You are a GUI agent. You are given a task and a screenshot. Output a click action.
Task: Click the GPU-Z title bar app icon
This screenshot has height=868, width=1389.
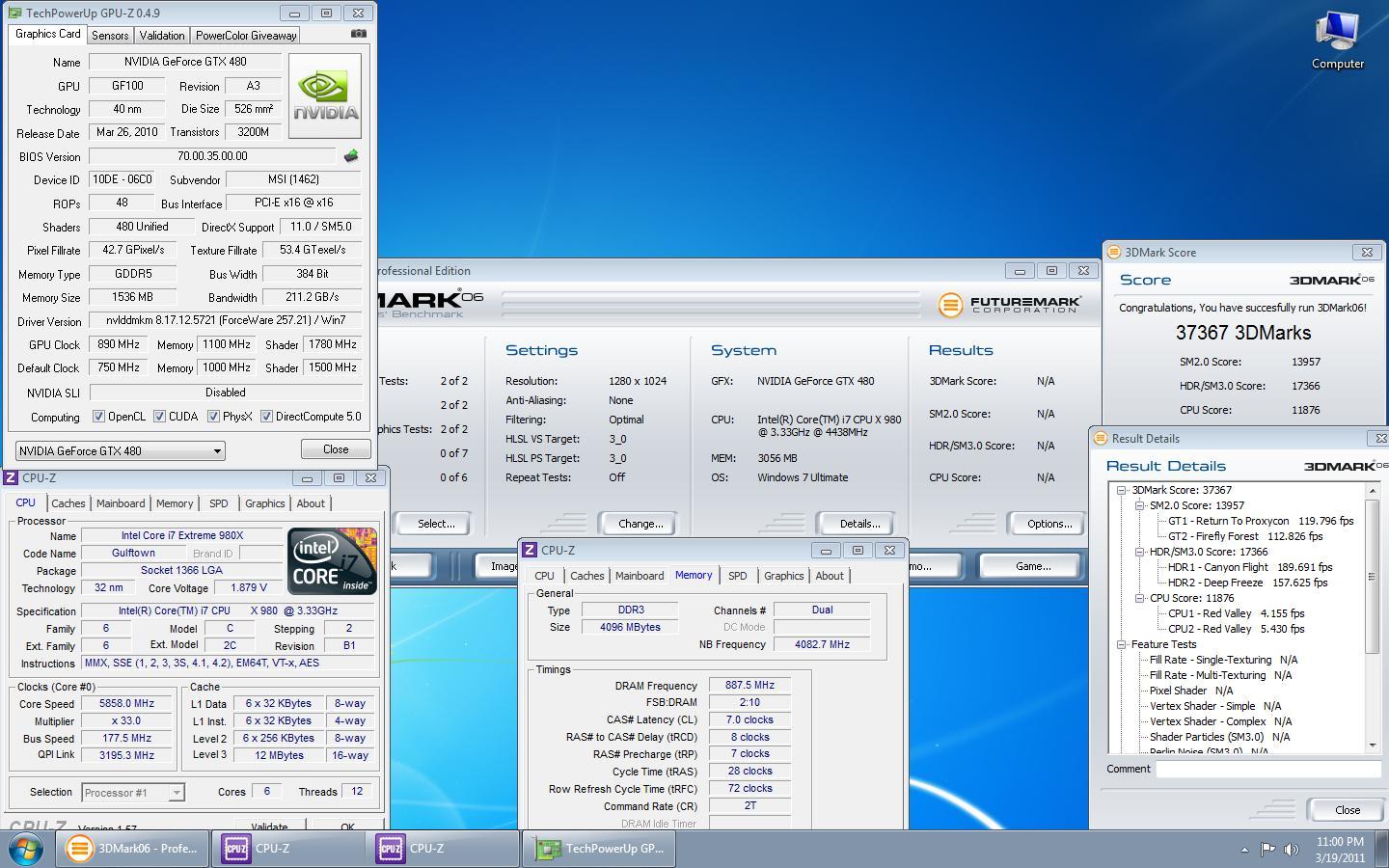click(14, 13)
